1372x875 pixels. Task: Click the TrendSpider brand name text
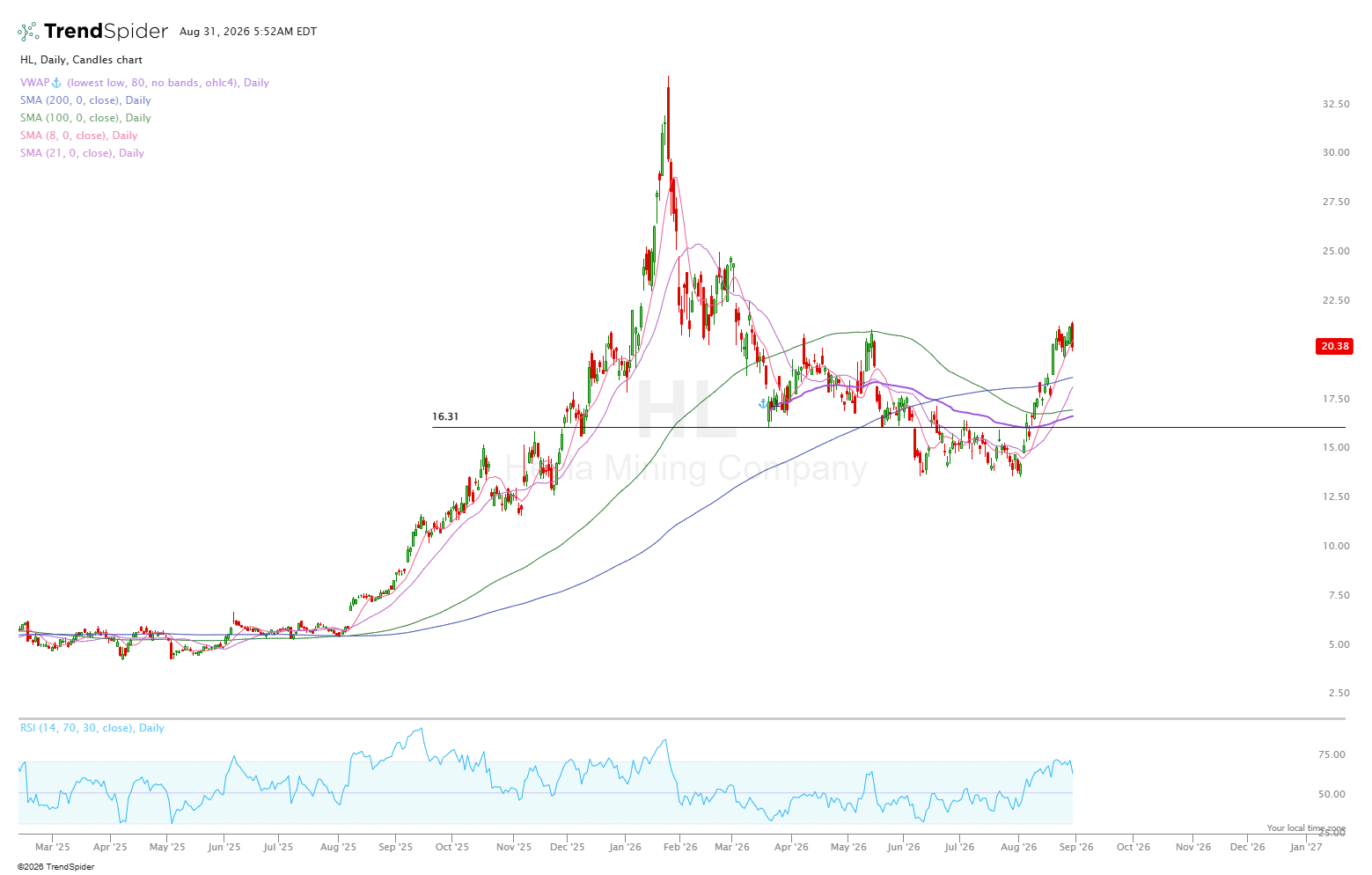106,32
